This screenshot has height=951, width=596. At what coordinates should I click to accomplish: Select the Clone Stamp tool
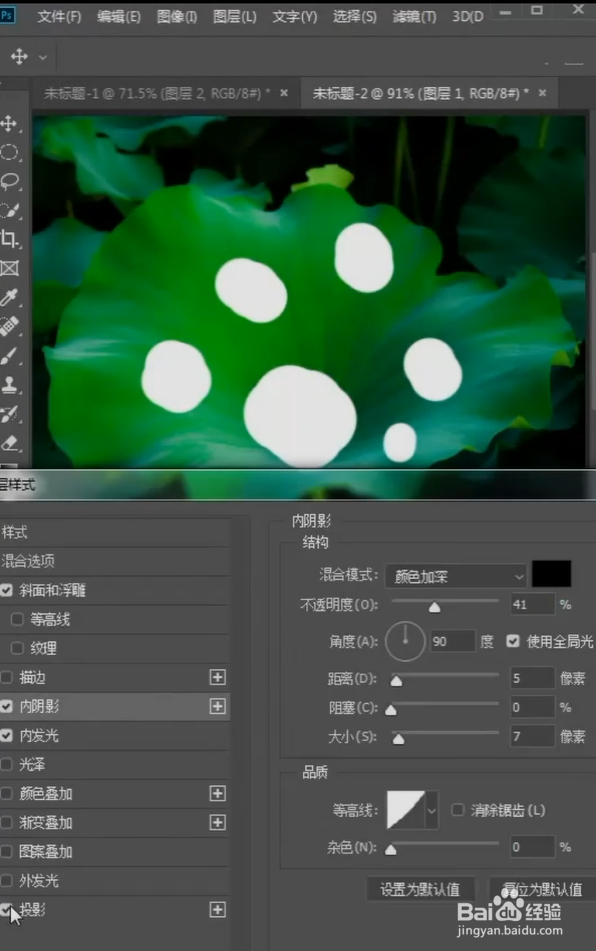click(x=9, y=385)
